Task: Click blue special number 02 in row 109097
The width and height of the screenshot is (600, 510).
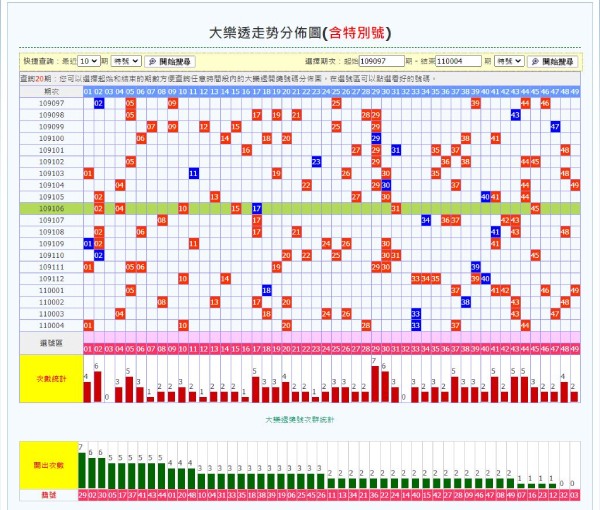Action: pyautogui.click(x=98, y=103)
